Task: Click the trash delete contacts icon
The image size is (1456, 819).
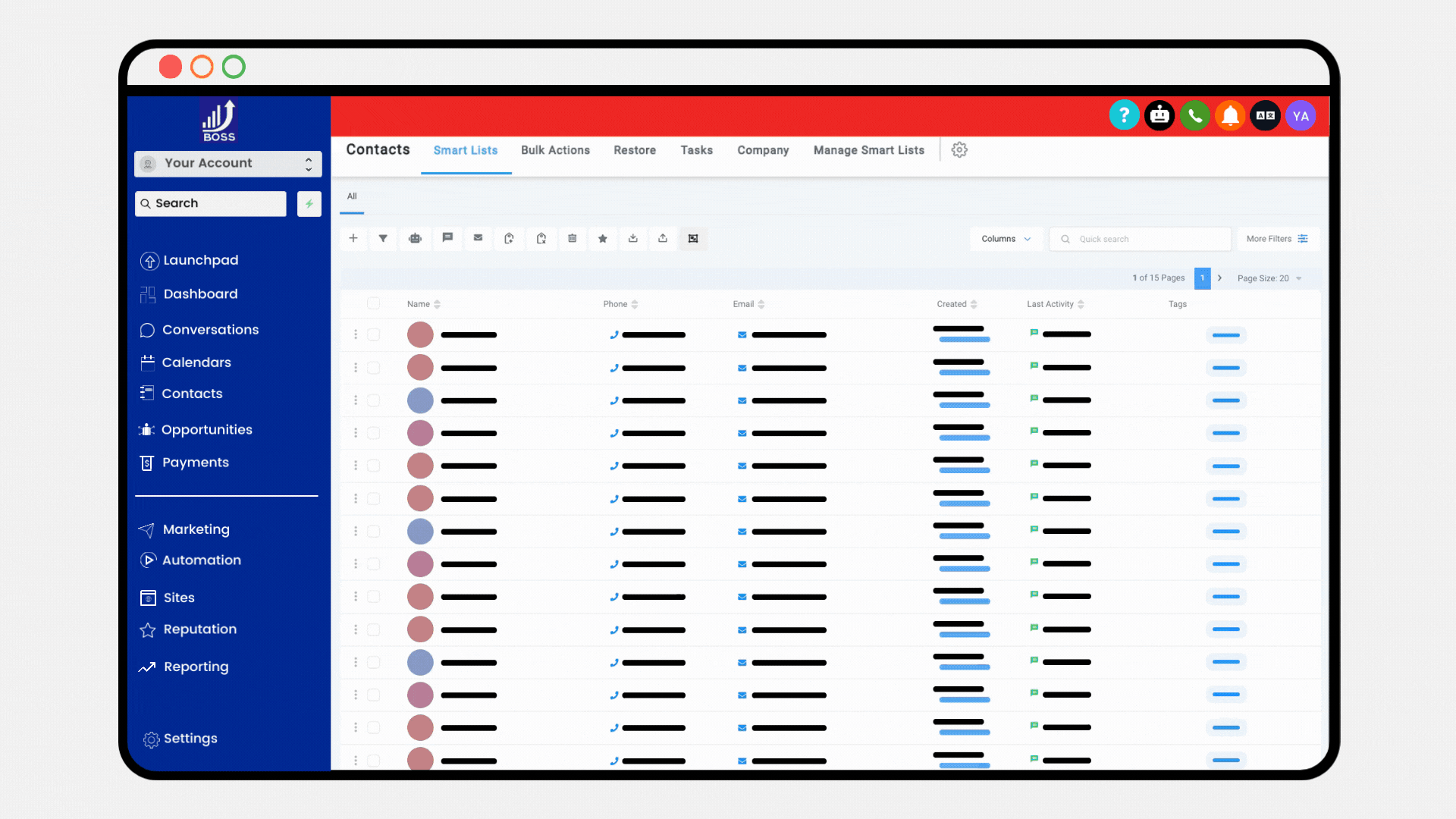Action: [573, 238]
